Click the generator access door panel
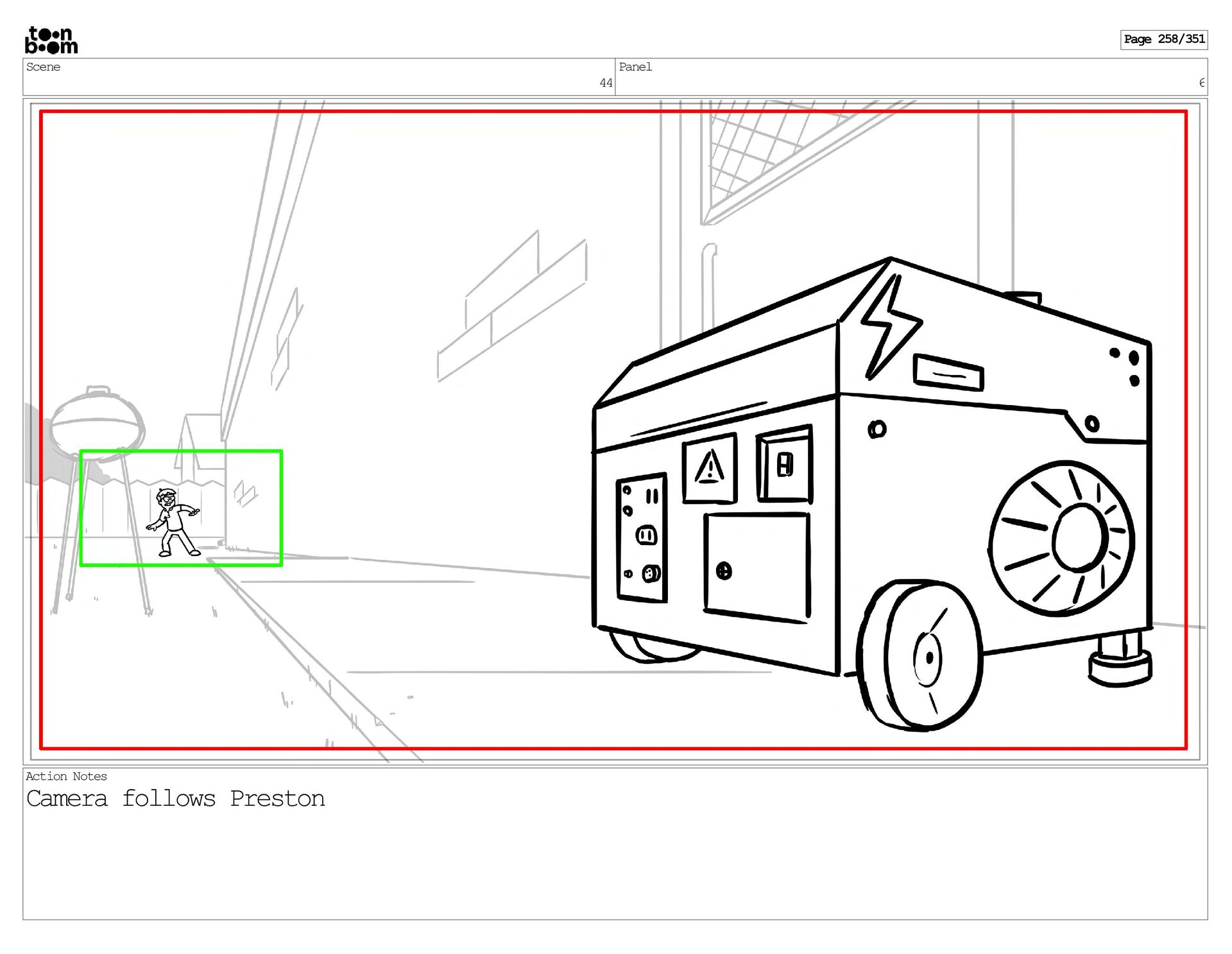Screen dimensions: 1232x954 (757, 567)
